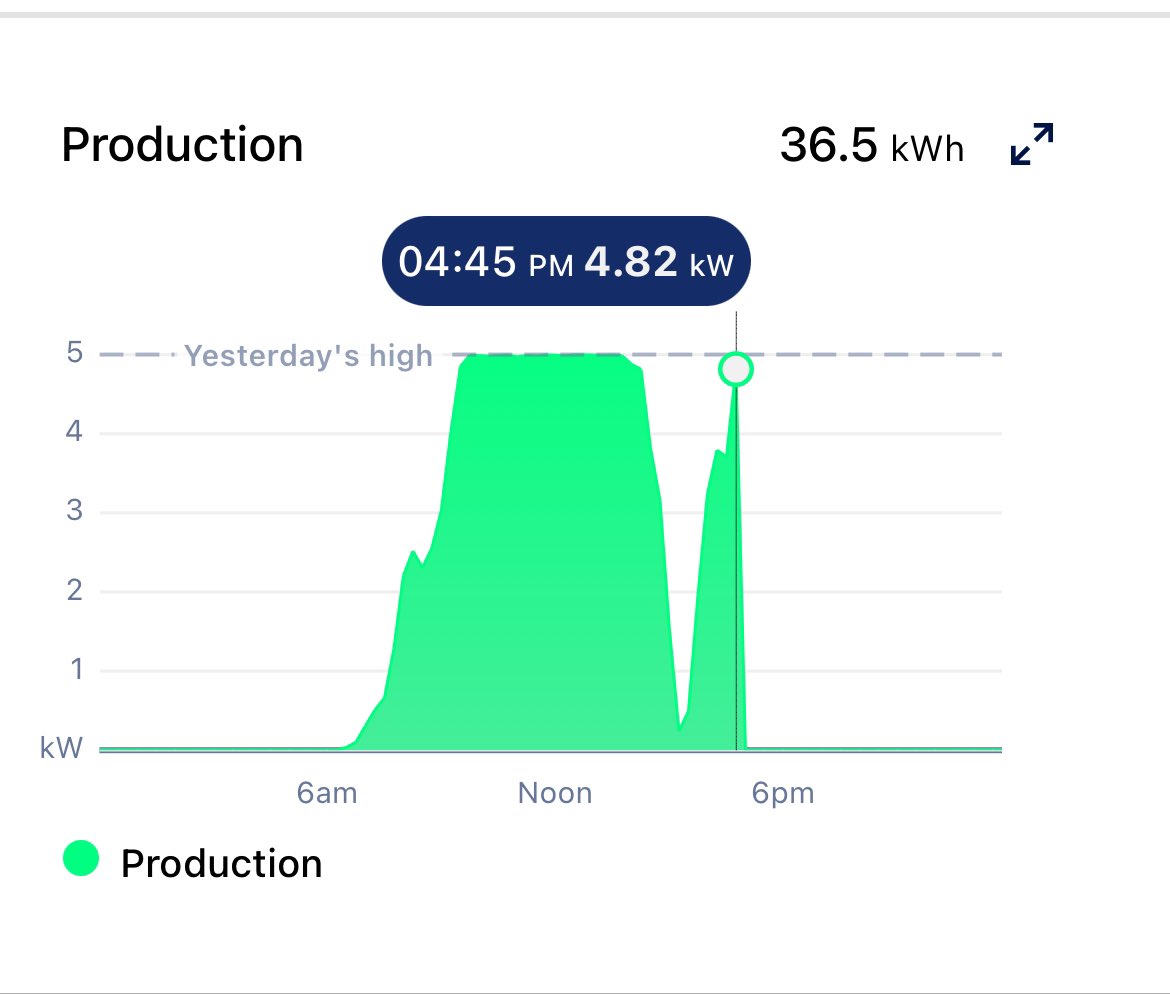Click the chart marker at 04:45 PM
The image size is (1170, 994).
736,369
